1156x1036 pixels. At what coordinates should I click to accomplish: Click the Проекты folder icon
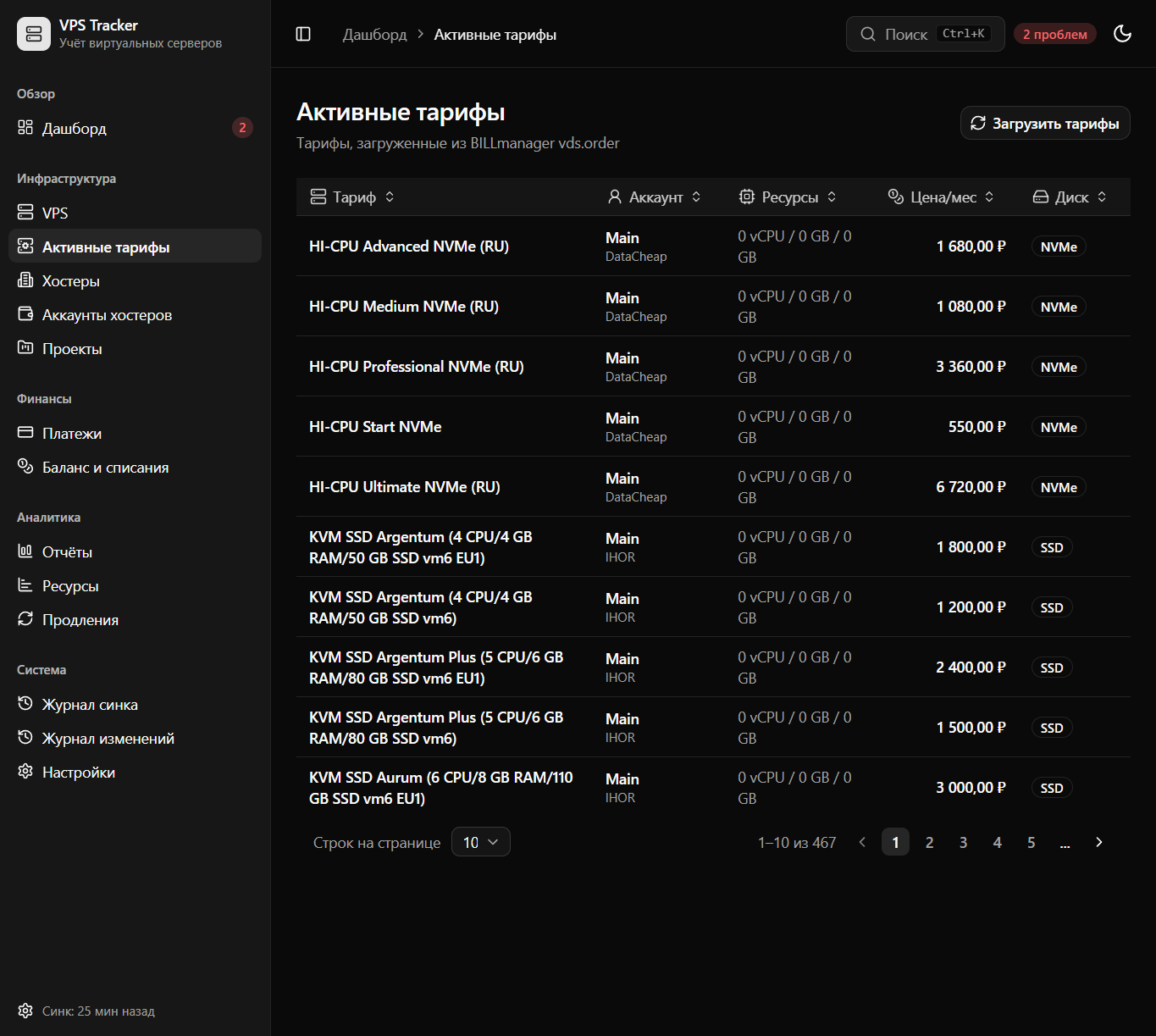[25, 348]
